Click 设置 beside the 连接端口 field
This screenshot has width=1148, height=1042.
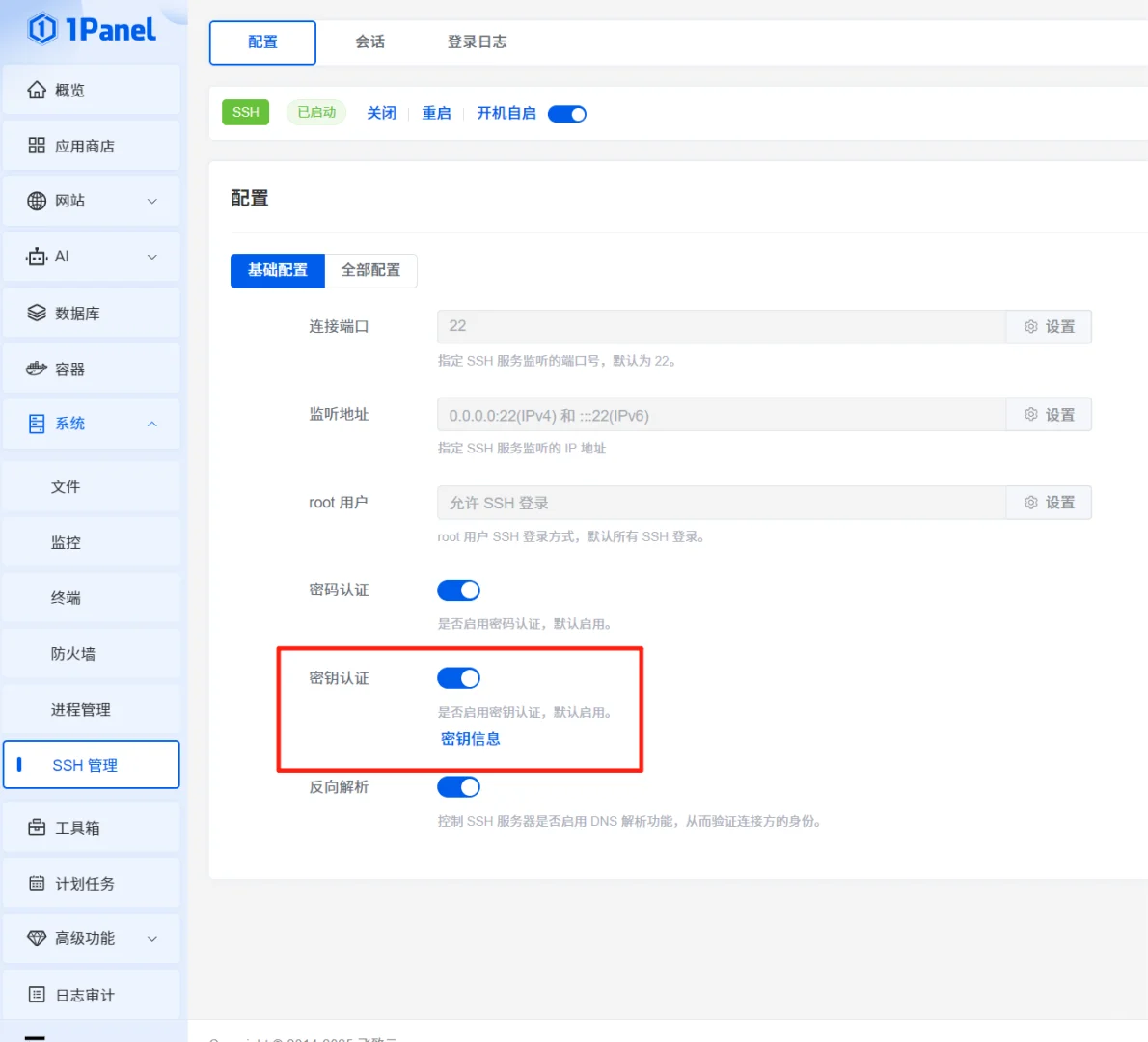tap(1049, 326)
